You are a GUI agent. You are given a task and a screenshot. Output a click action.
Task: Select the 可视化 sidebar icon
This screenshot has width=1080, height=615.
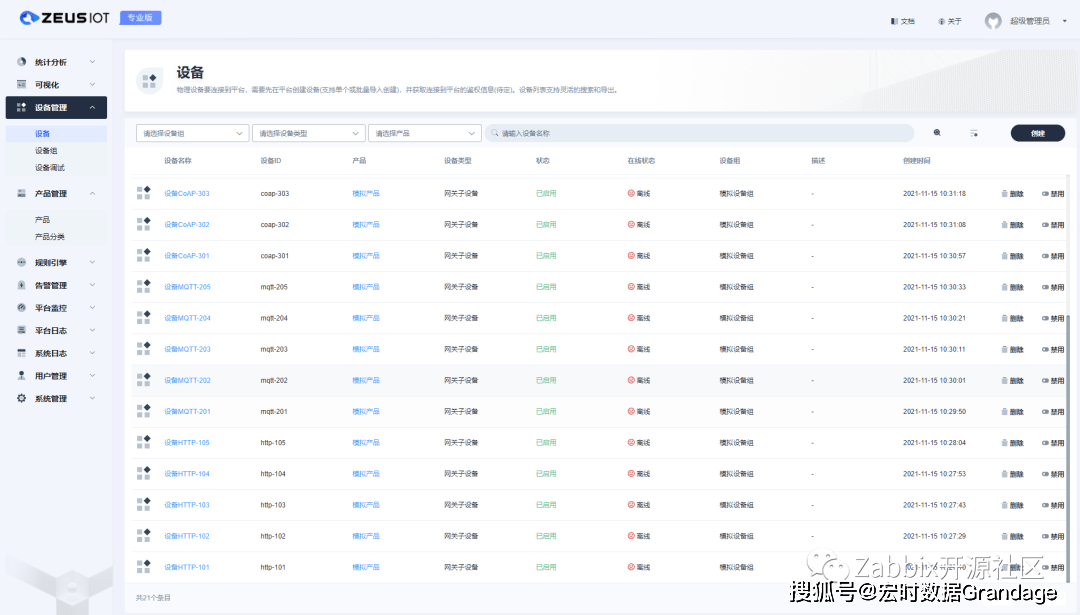coord(20,84)
